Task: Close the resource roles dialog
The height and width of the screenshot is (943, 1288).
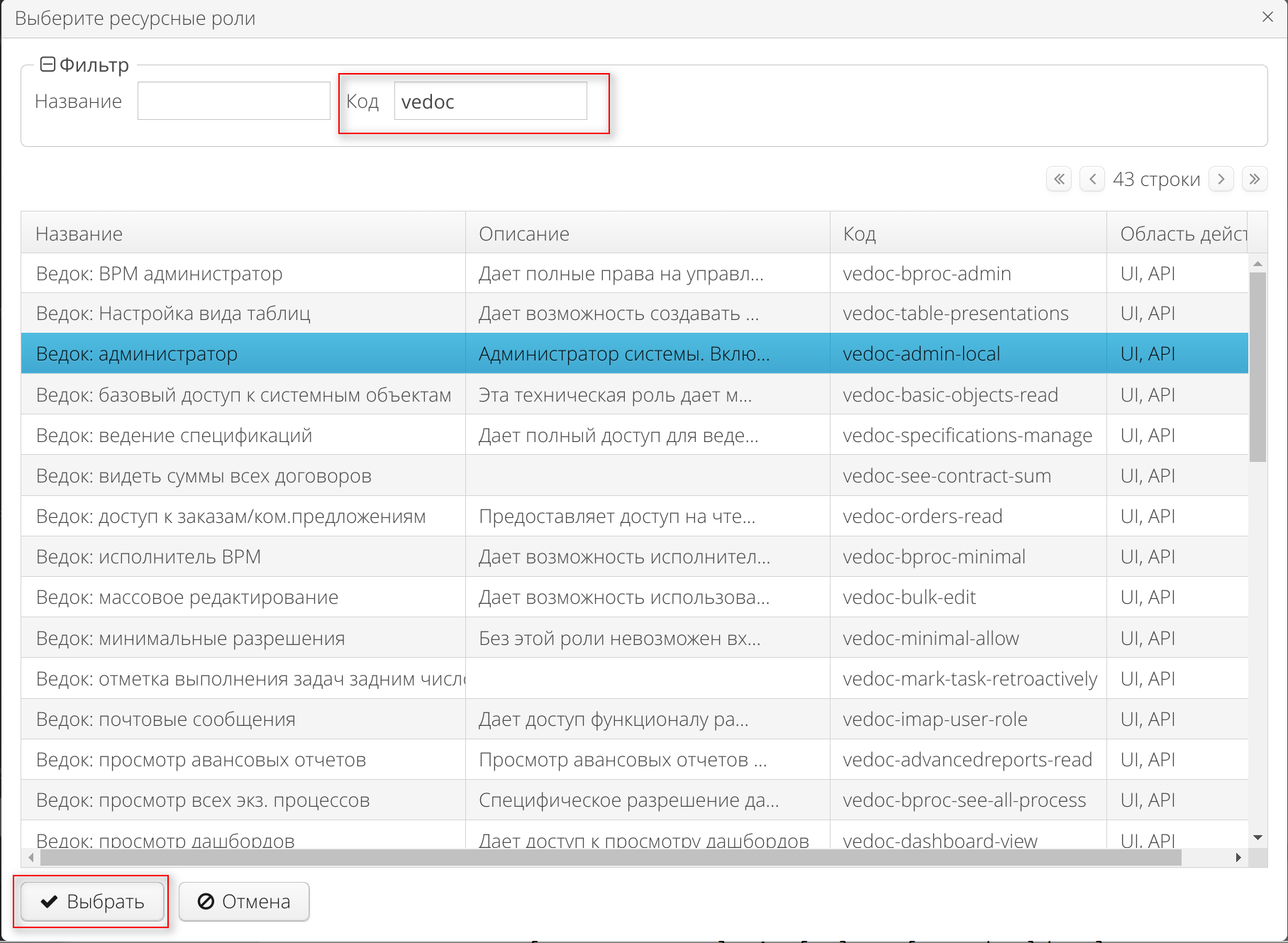Action: [1269, 17]
